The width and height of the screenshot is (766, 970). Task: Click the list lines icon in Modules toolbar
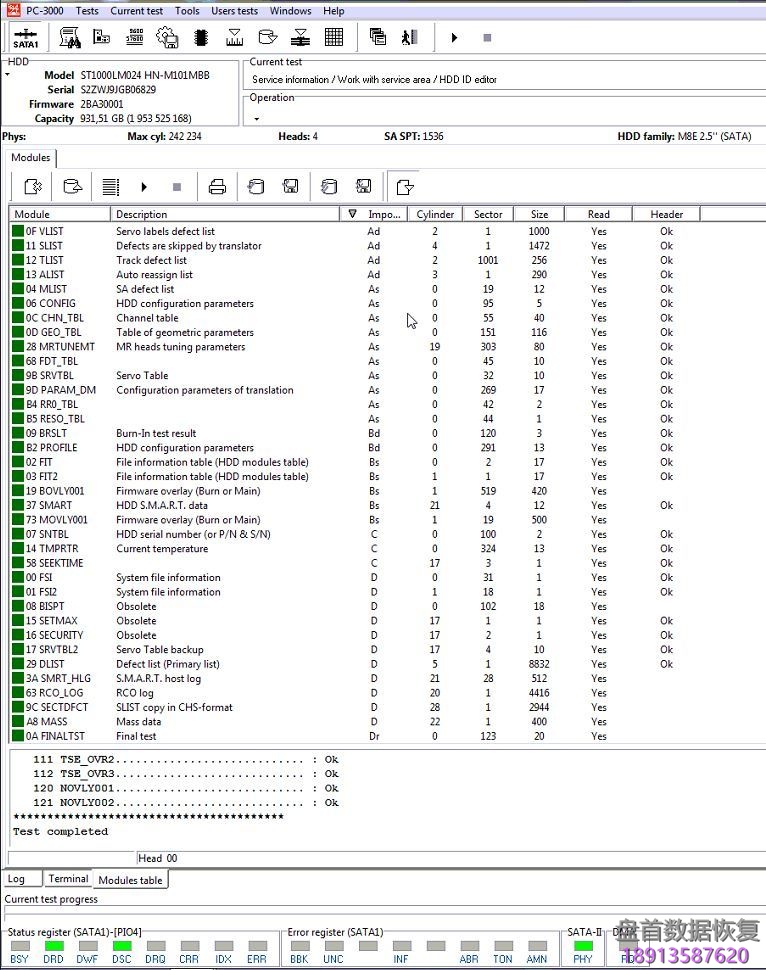pos(111,186)
